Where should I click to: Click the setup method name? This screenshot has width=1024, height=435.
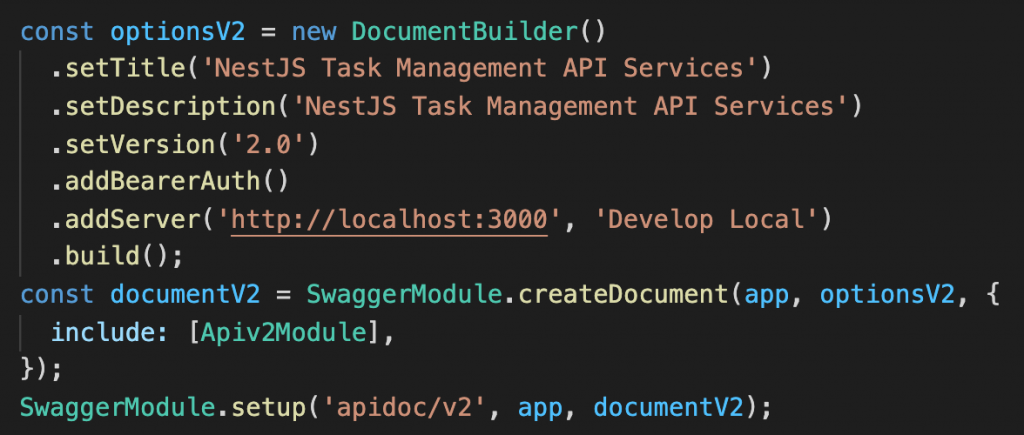point(268,408)
